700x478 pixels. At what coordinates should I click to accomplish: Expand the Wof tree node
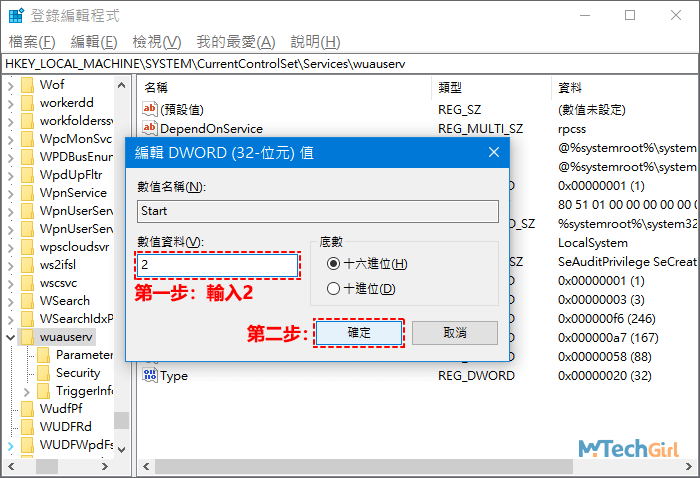click(10, 85)
